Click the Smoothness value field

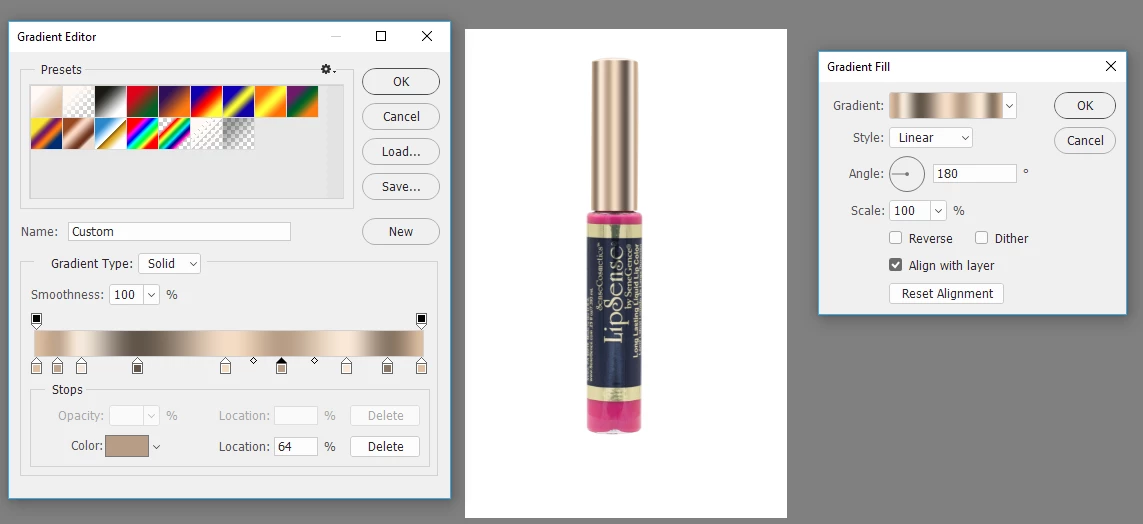[127, 295]
